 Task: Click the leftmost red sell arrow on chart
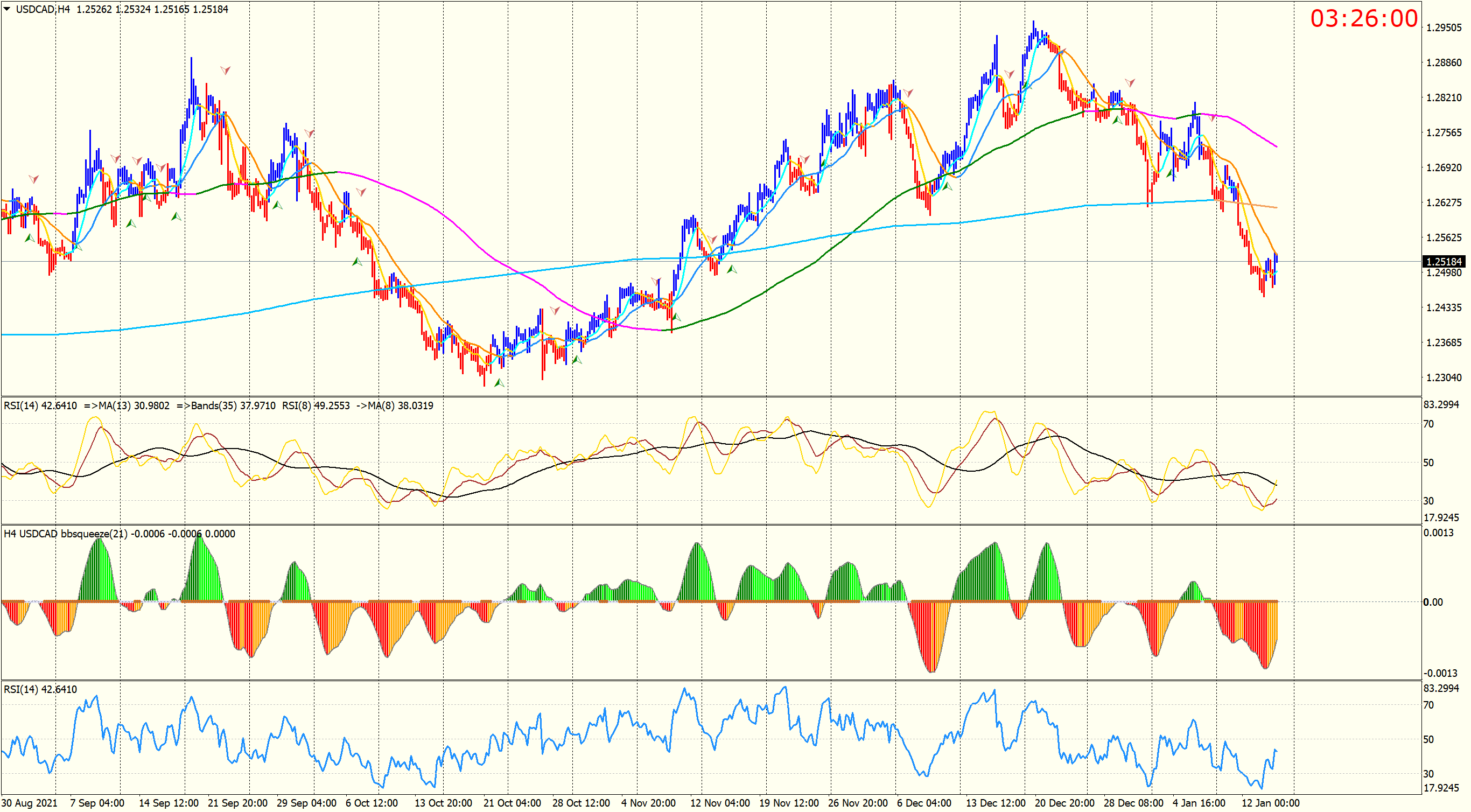[x=34, y=179]
